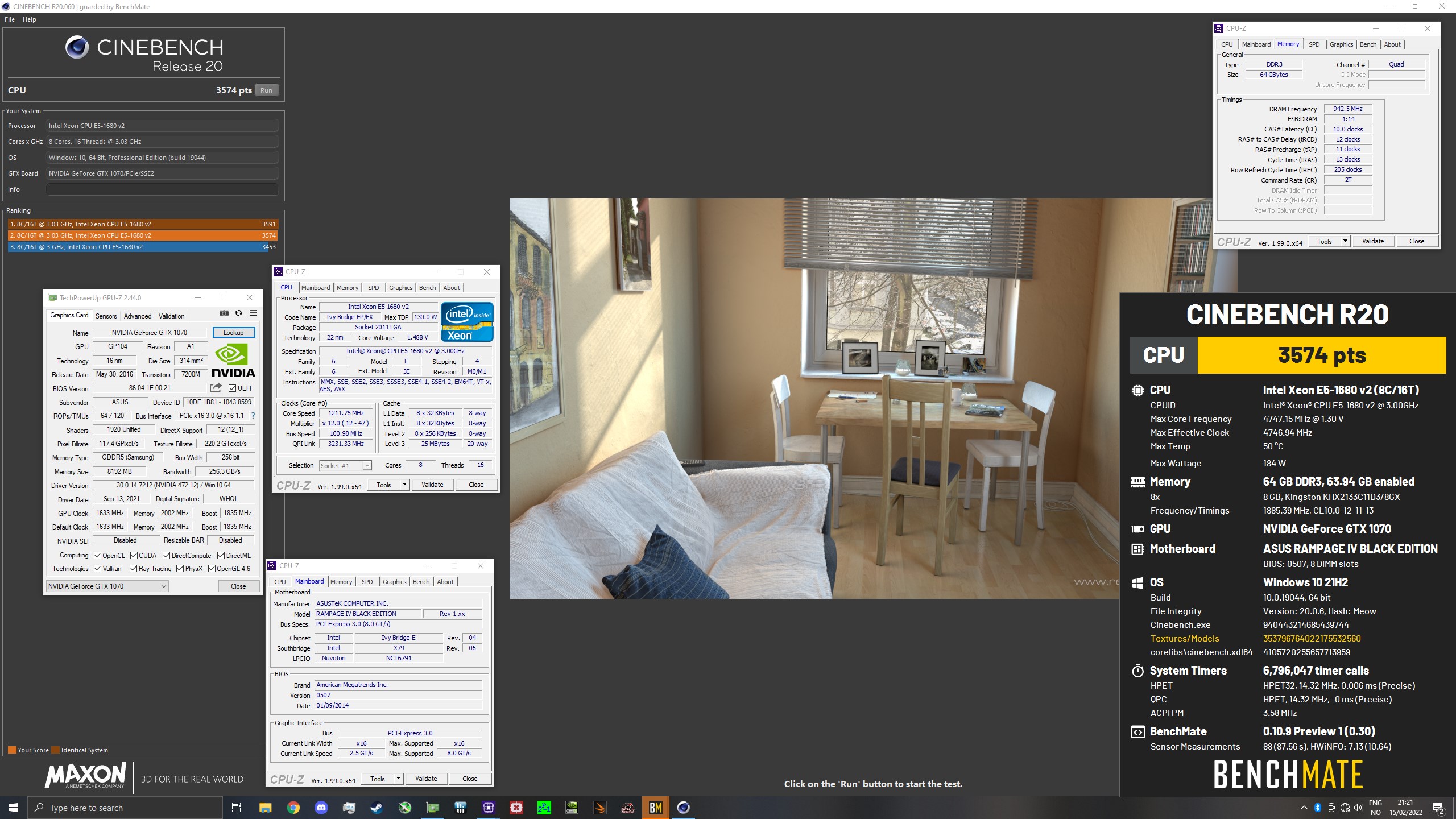The width and height of the screenshot is (1456, 819).
Task: Take a GPU-Z screenshot with camera icon
Action: point(224,313)
